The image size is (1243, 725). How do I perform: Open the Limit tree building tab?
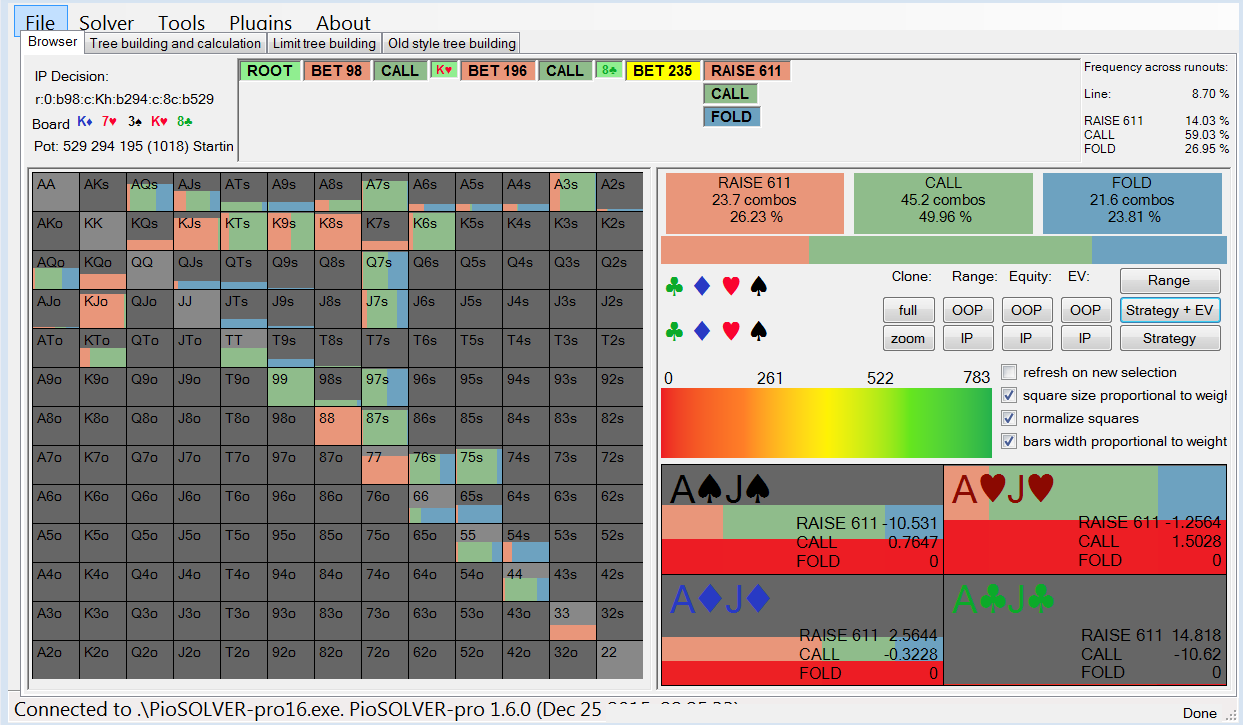[323, 43]
